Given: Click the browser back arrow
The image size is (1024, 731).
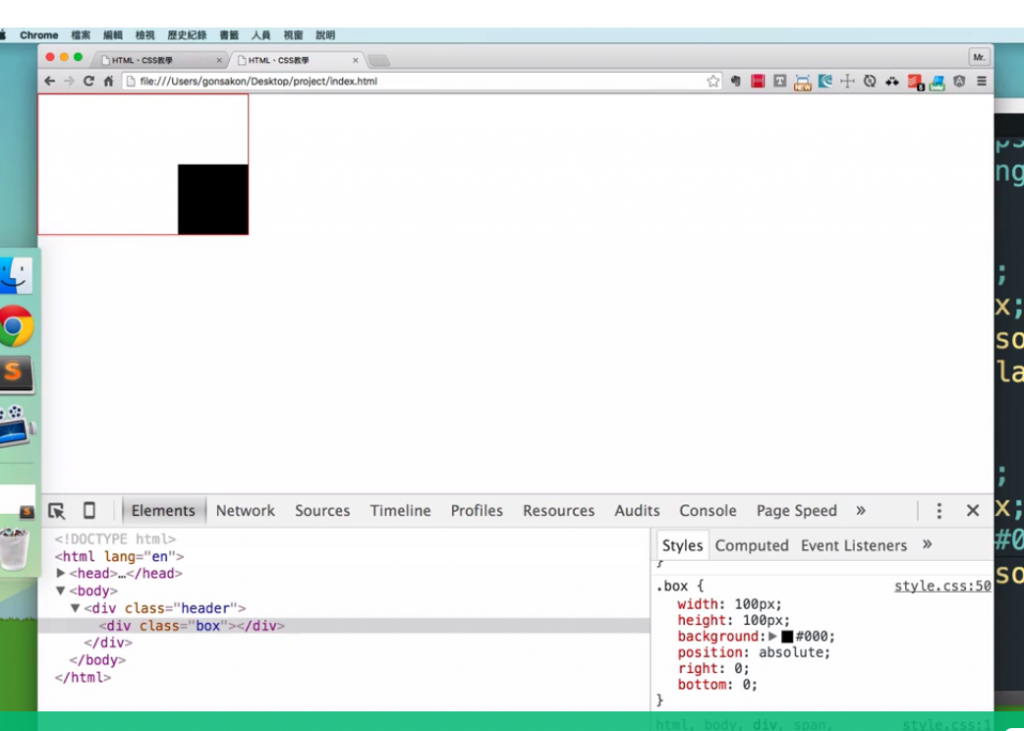Looking at the screenshot, I should tap(50, 81).
